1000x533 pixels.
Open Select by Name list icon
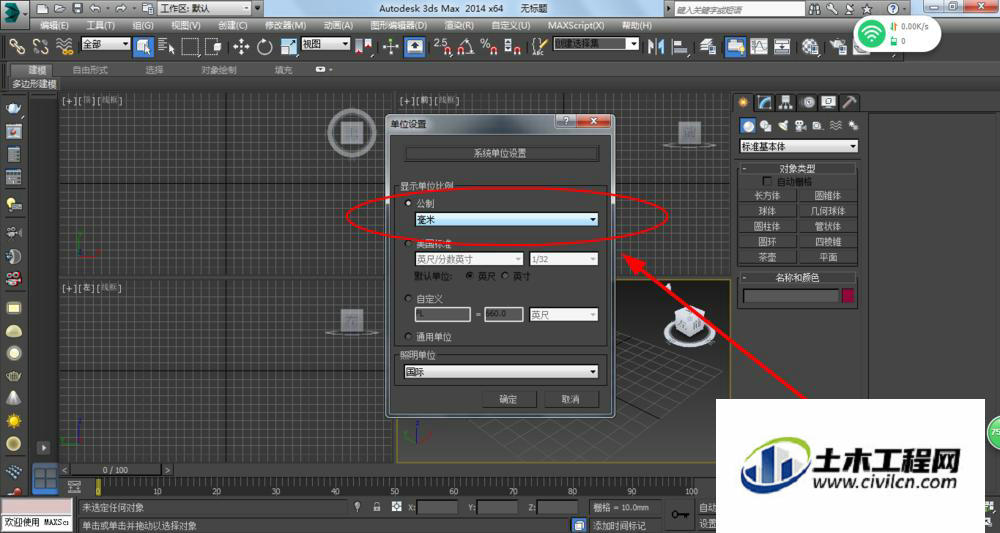click(166, 46)
